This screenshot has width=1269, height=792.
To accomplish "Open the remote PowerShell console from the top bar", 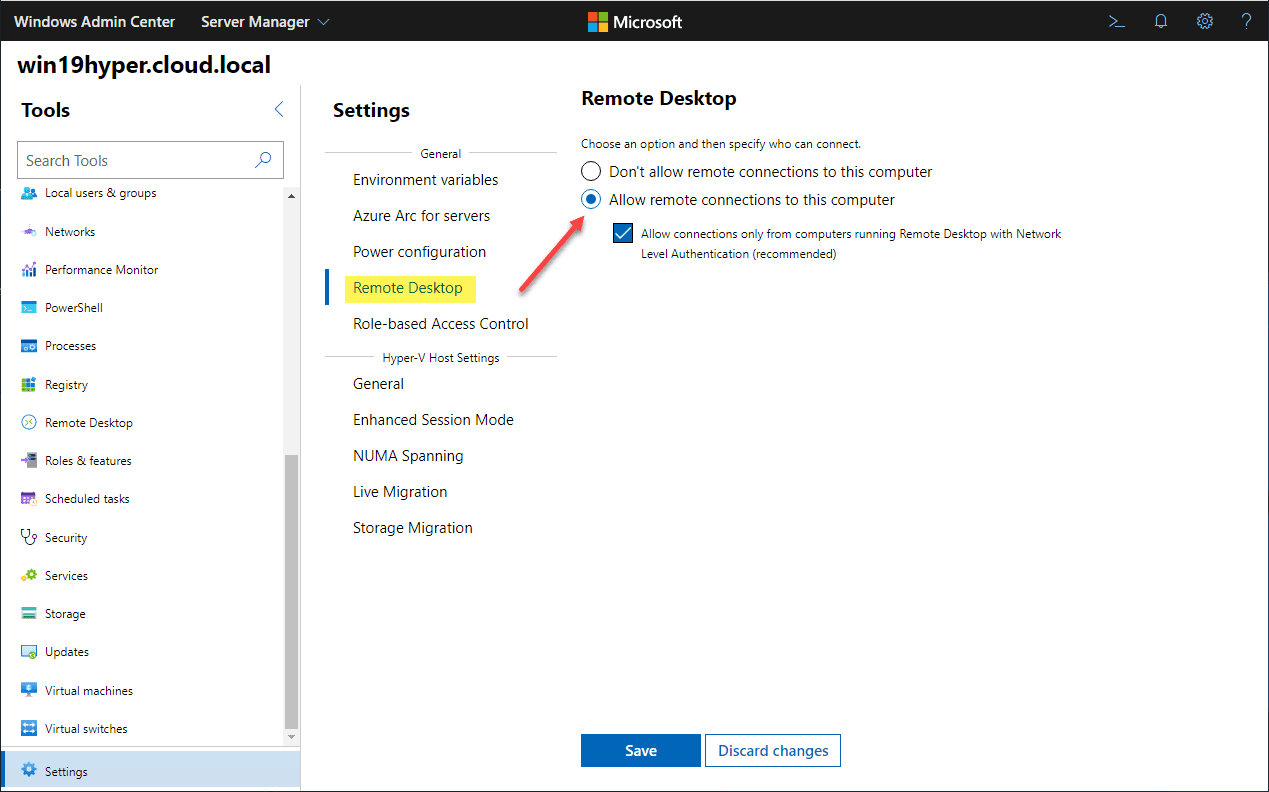I will click(x=1116, y=20).
